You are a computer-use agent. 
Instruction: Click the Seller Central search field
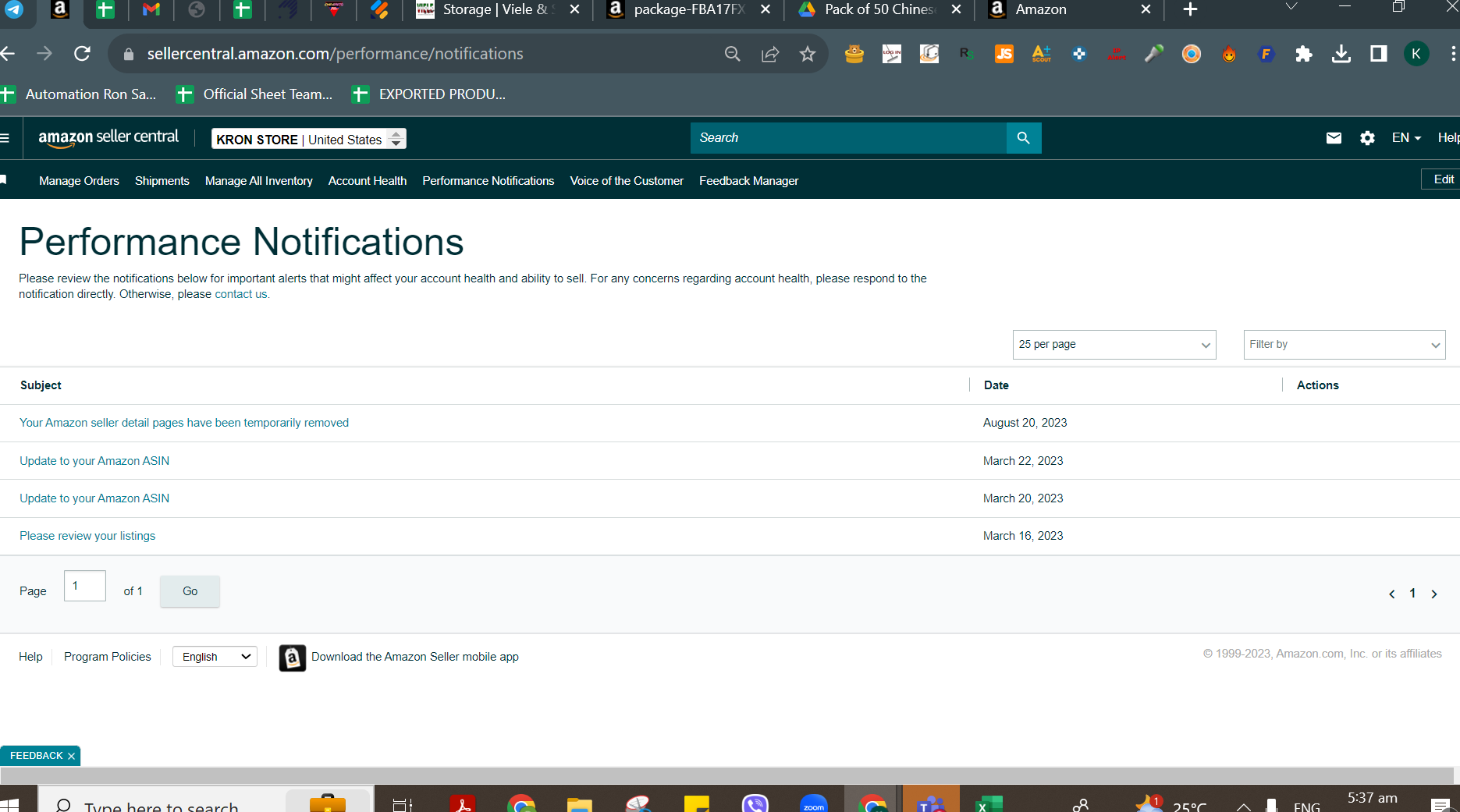tap(848, 138)
